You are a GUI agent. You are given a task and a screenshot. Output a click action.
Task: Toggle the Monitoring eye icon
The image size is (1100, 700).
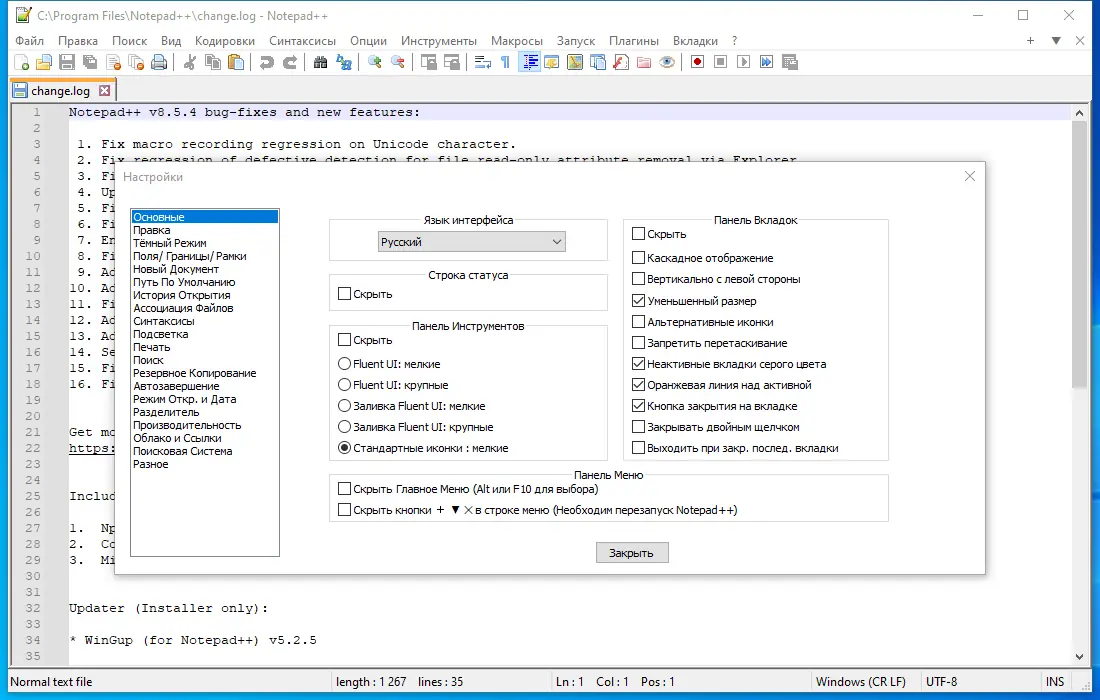point(667,62)
